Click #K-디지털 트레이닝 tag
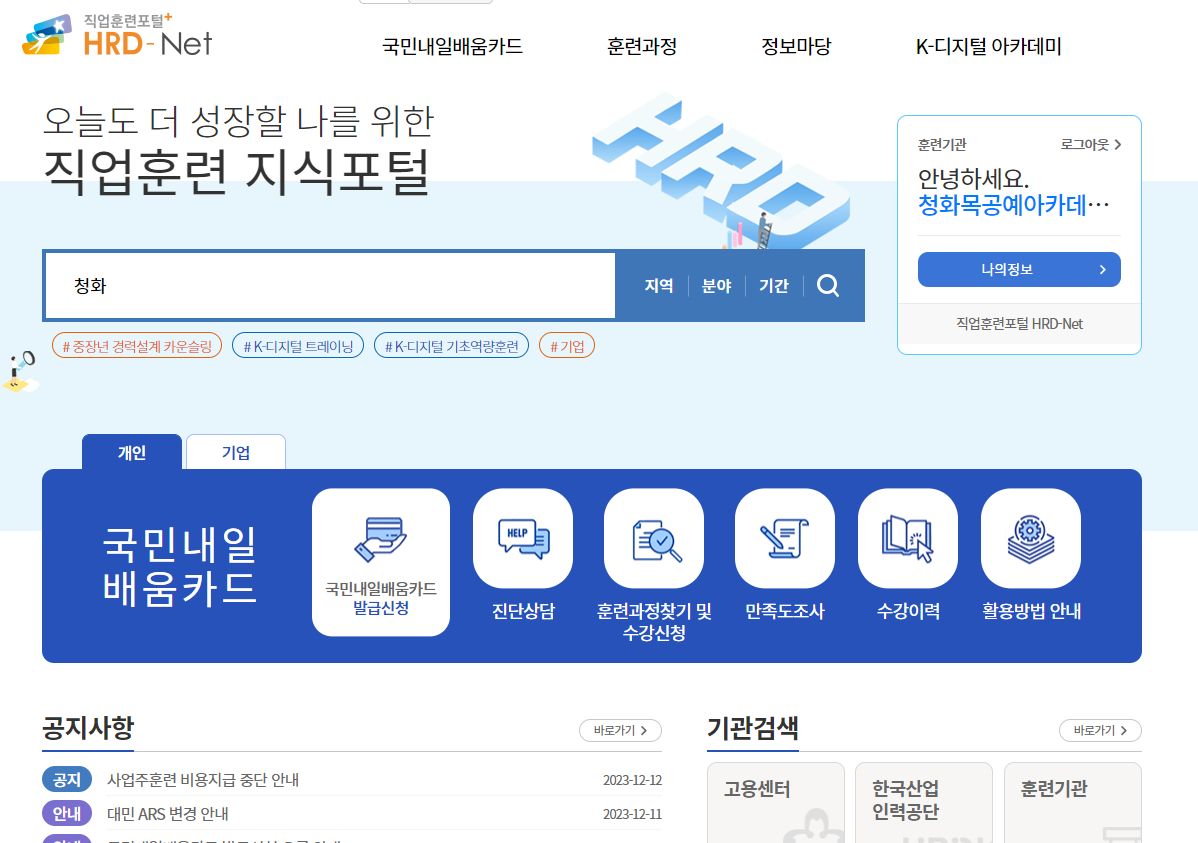The height and width of the screenshot is (843, 1198). tap(298, 346)
